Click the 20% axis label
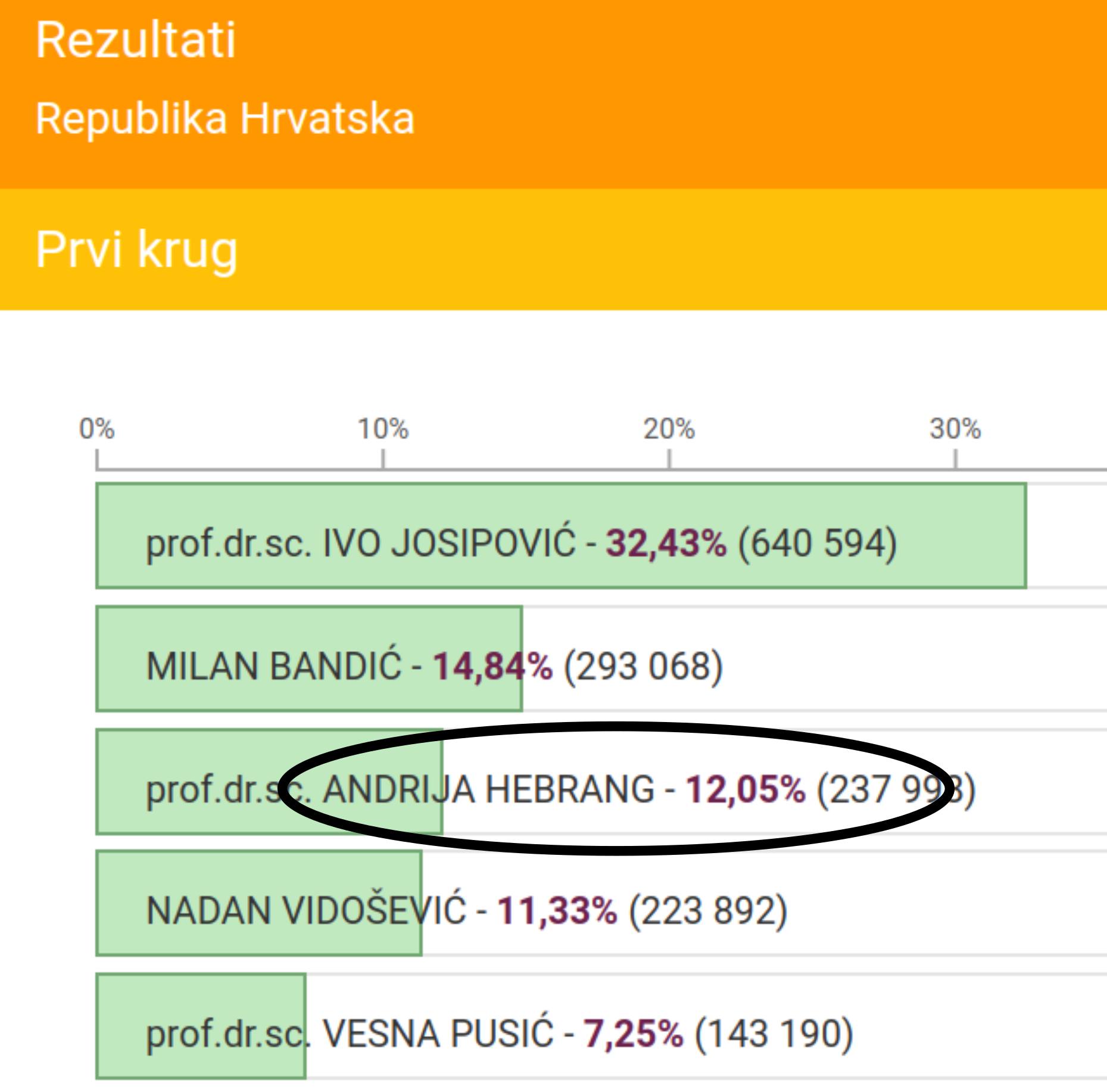This screenshot has width=1107, height=1092. (669, 428)
